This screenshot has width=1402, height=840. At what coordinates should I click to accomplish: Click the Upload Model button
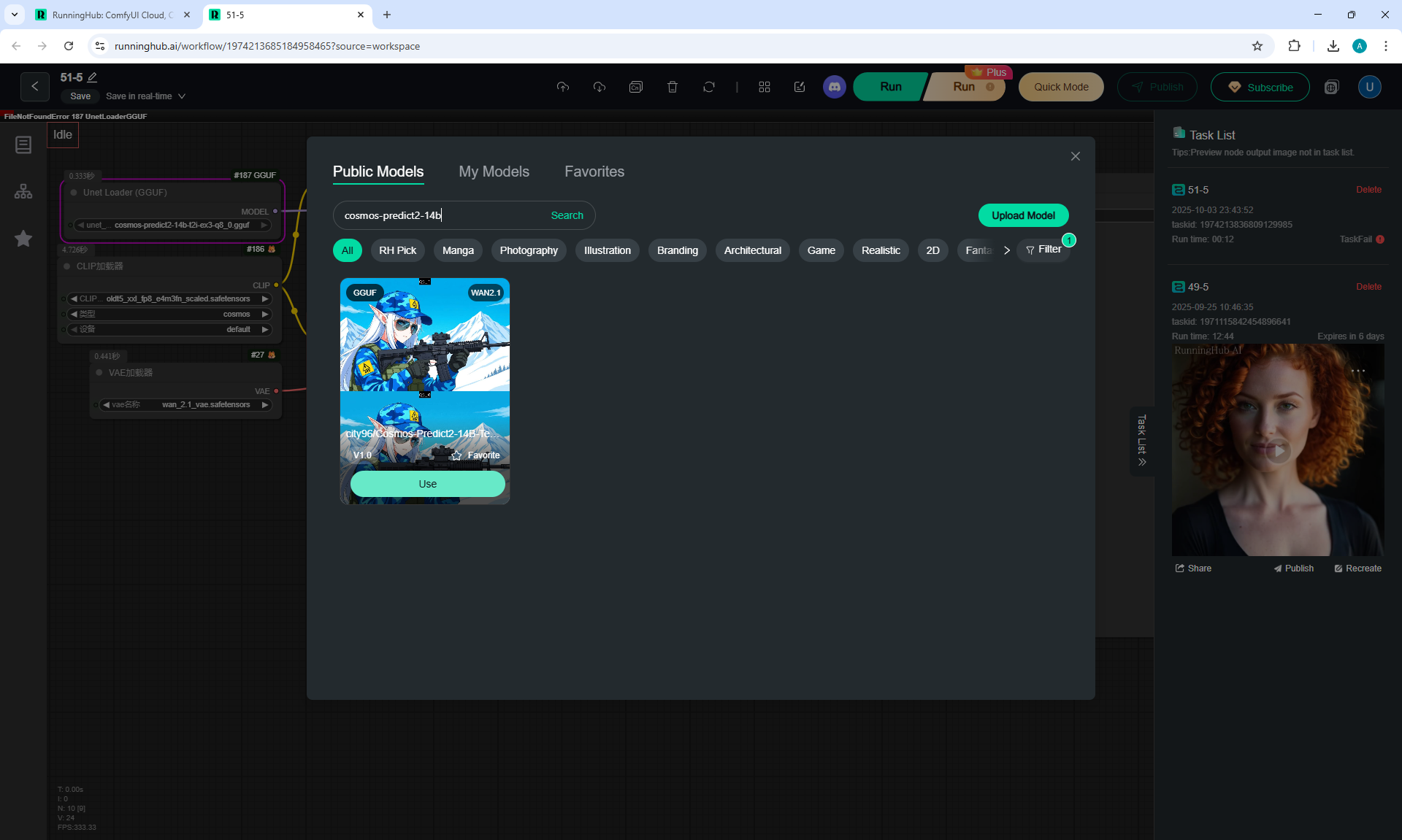(1023, 215)
